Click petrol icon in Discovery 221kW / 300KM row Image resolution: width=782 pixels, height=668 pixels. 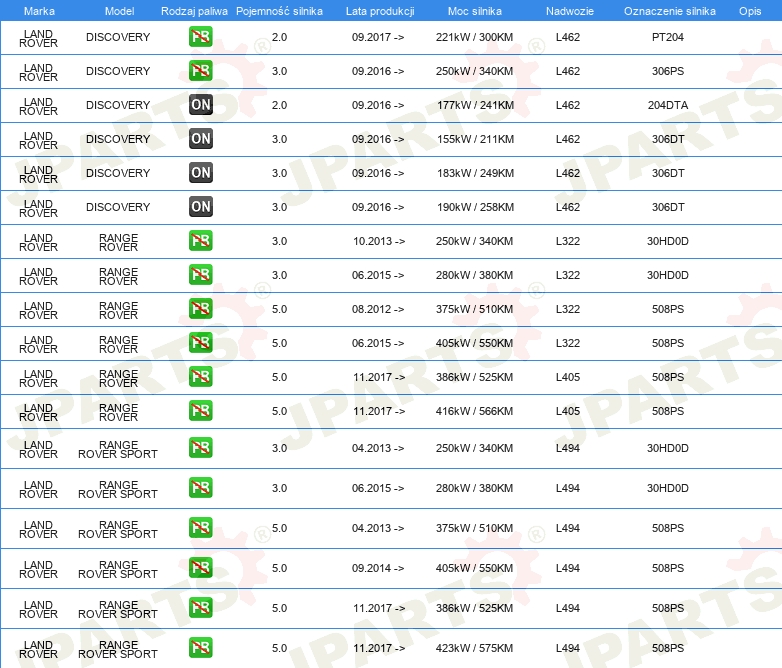pyautogui.click(x=200, y=37)
